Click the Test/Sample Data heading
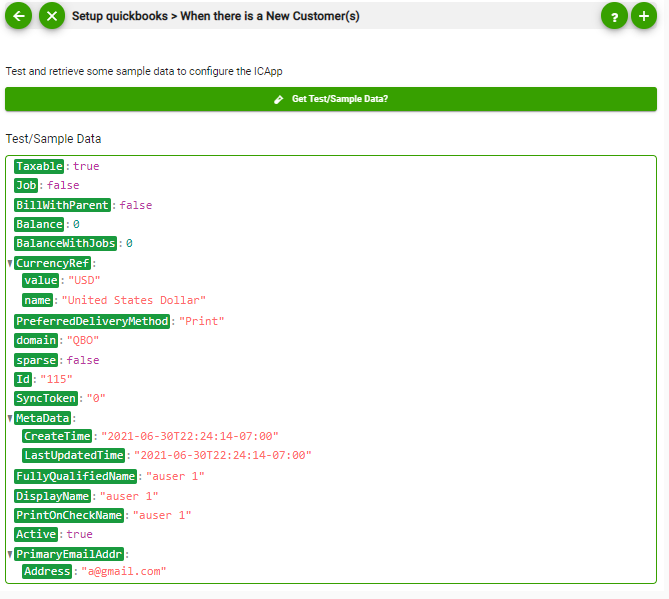Image resolution: width=669 pixels, height=599 pixels. pyautogui.click(x=53, y=139)
